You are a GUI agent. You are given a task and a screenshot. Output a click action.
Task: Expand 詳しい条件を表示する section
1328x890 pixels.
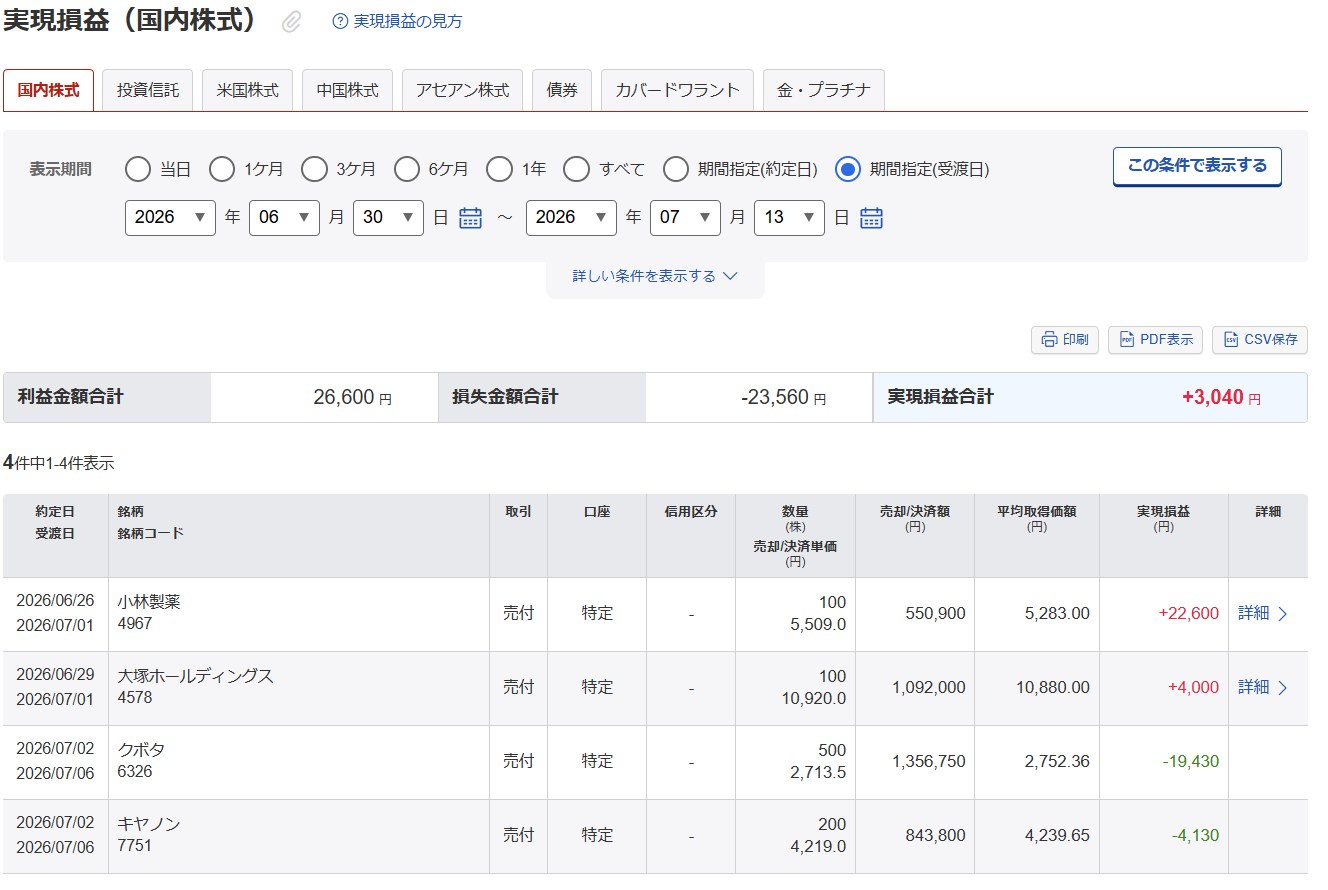tap(655, 277)
